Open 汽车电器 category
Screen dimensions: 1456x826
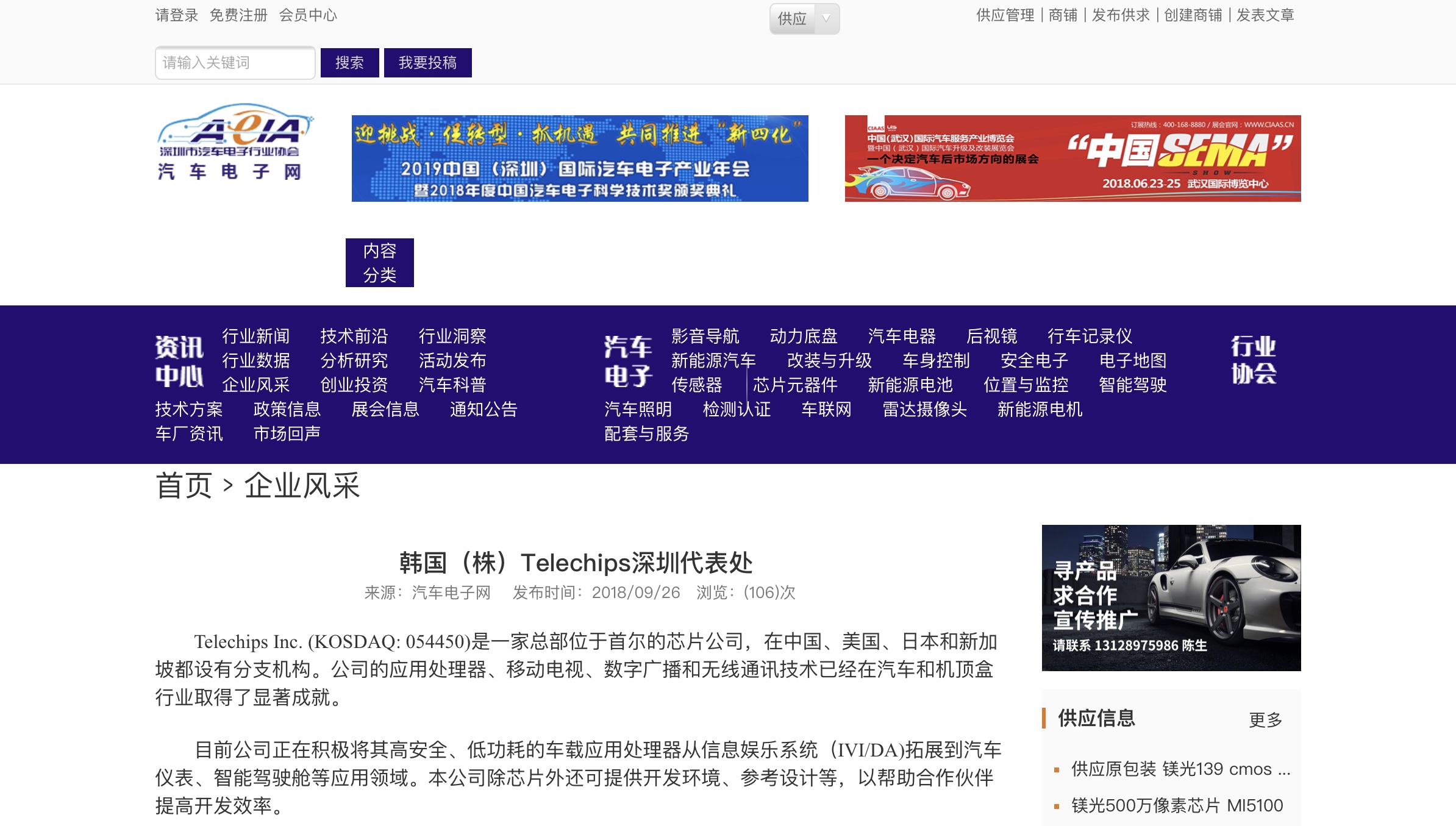pyautogui.click(x=902, y=336)
